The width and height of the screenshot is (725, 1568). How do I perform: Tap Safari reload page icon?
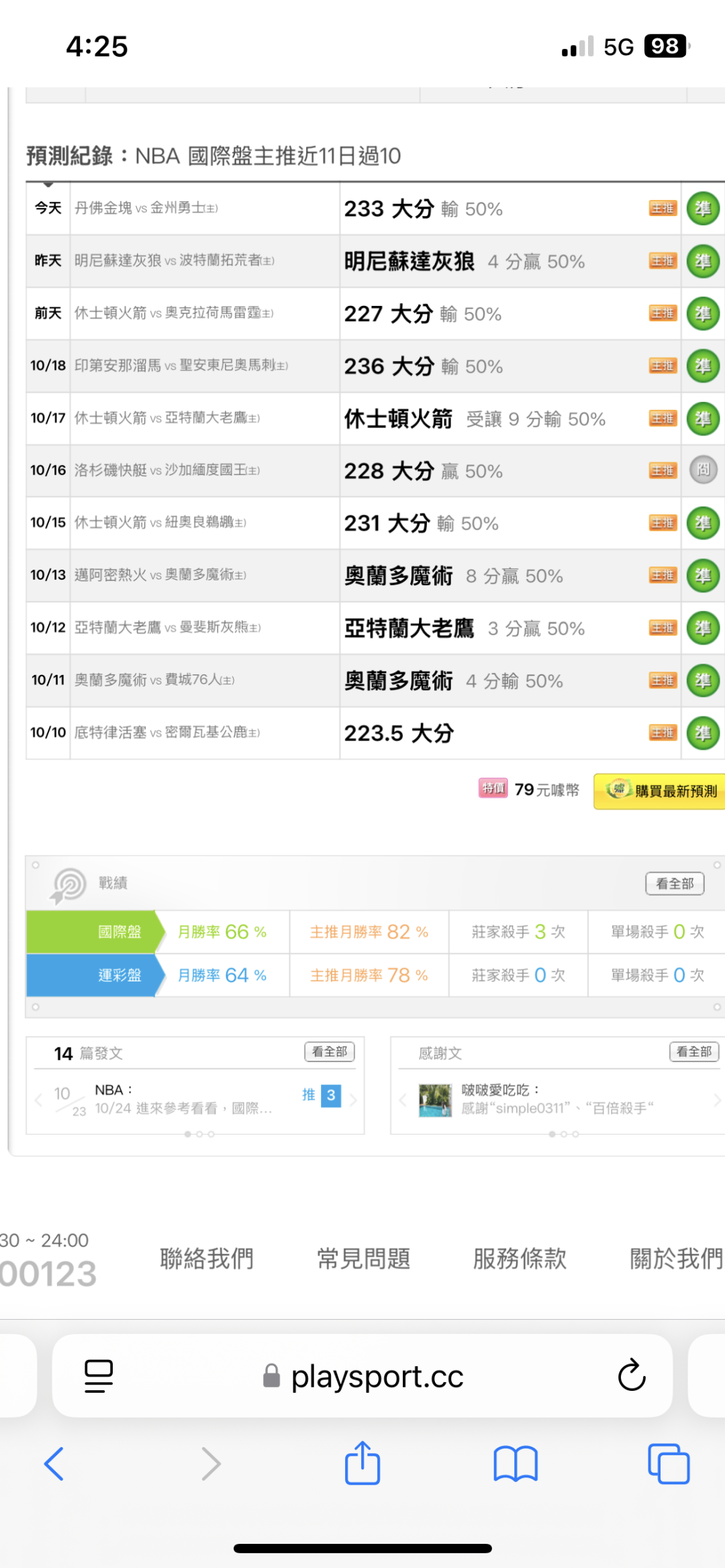(x=631, y=1375)
